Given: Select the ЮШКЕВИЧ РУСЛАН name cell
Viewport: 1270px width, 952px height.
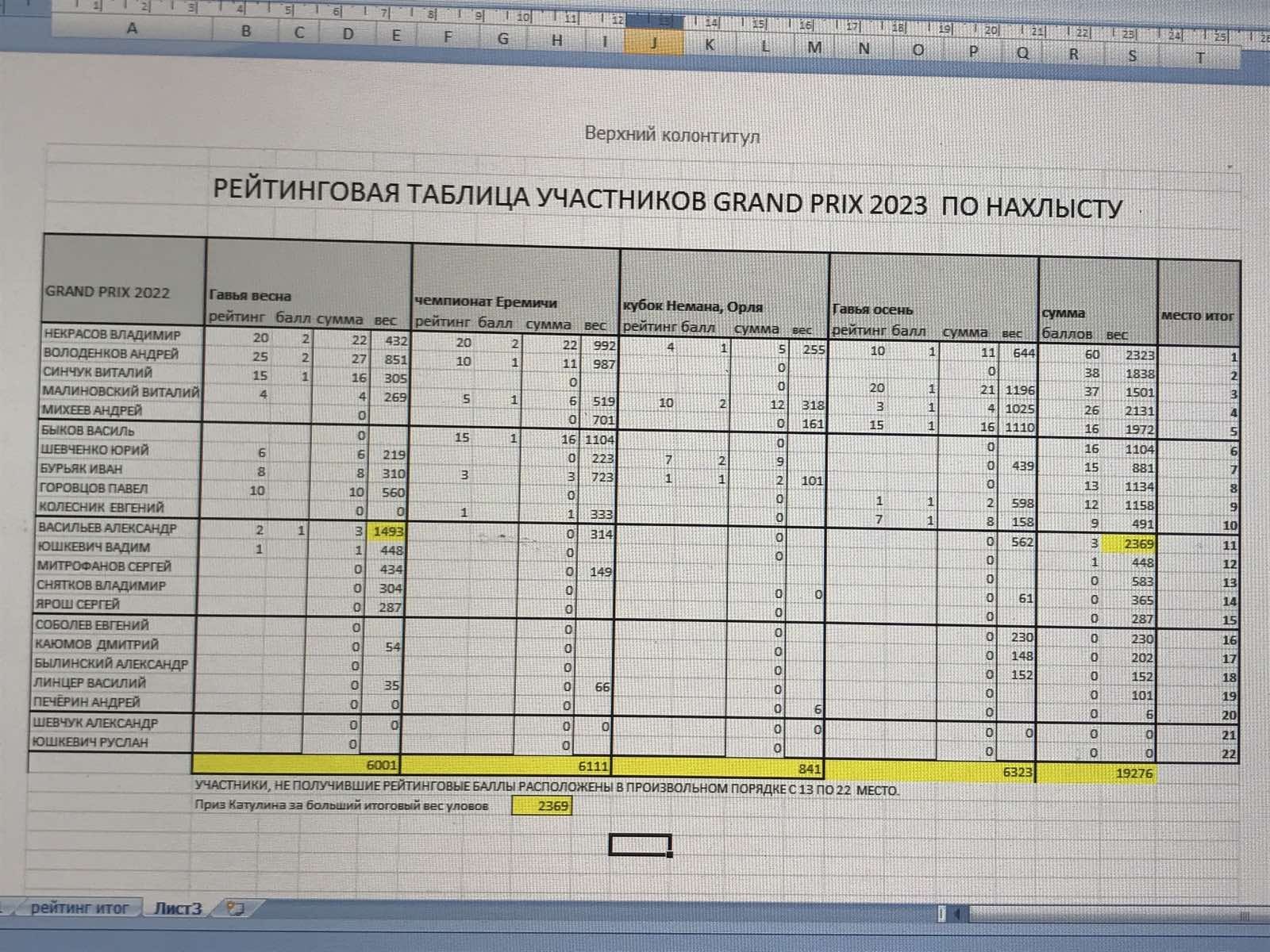Looking at the screenshot, I should coord(90,743).
